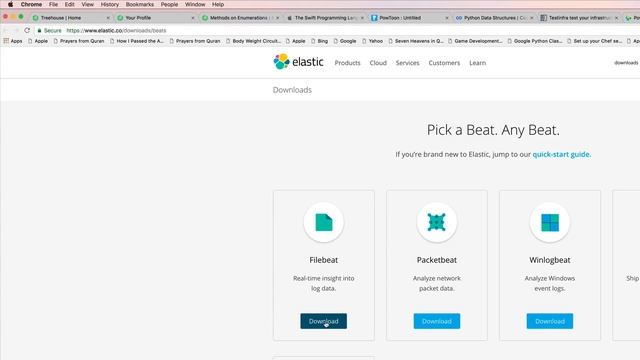This screenshot has width=640, height=360.
Task: Download Winlogbeat
Action: point(550,321)
